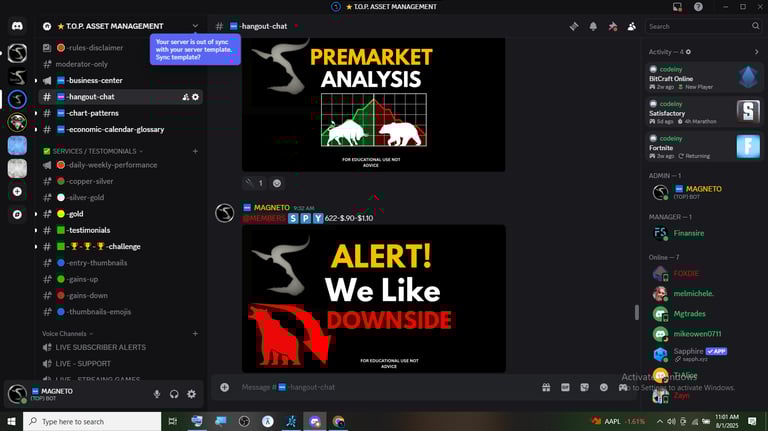The width and height of the screenshot is (768, 431).
Task: Open pinned messages icon in header
Action: 613,26
